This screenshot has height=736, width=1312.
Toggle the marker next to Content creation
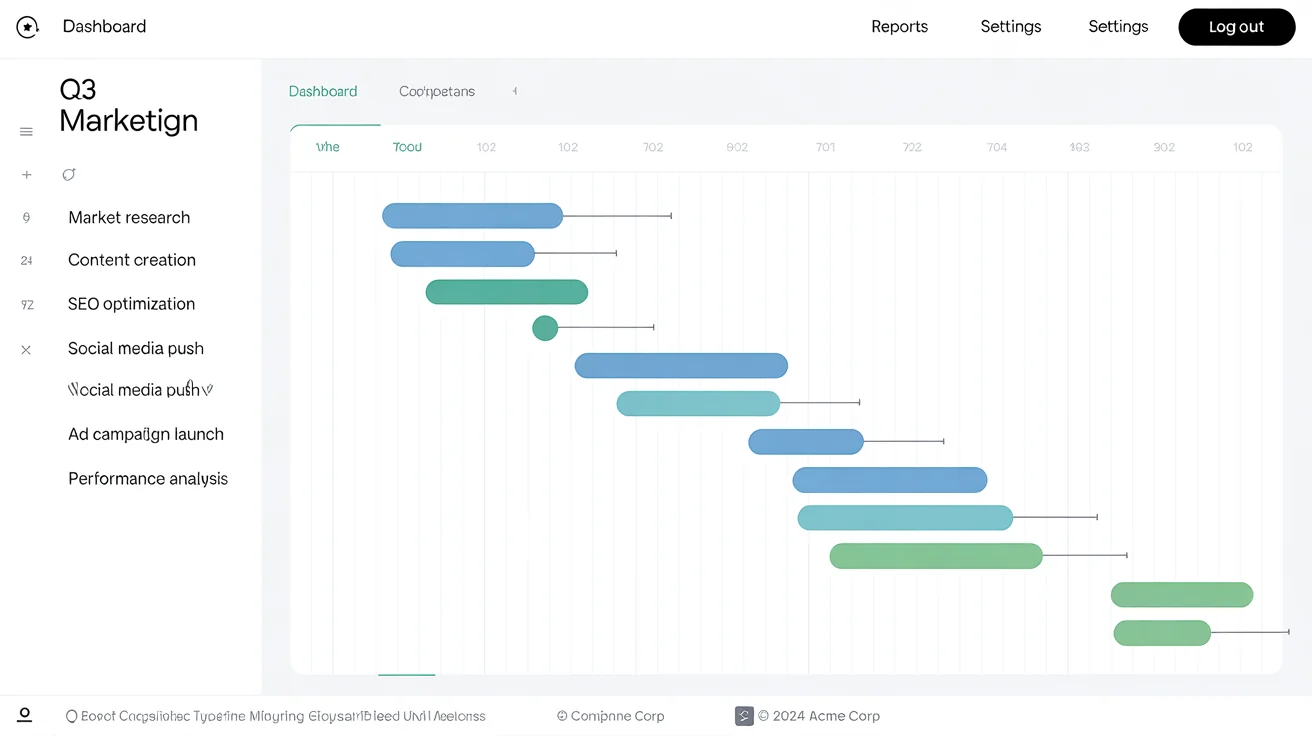[26, 260]
